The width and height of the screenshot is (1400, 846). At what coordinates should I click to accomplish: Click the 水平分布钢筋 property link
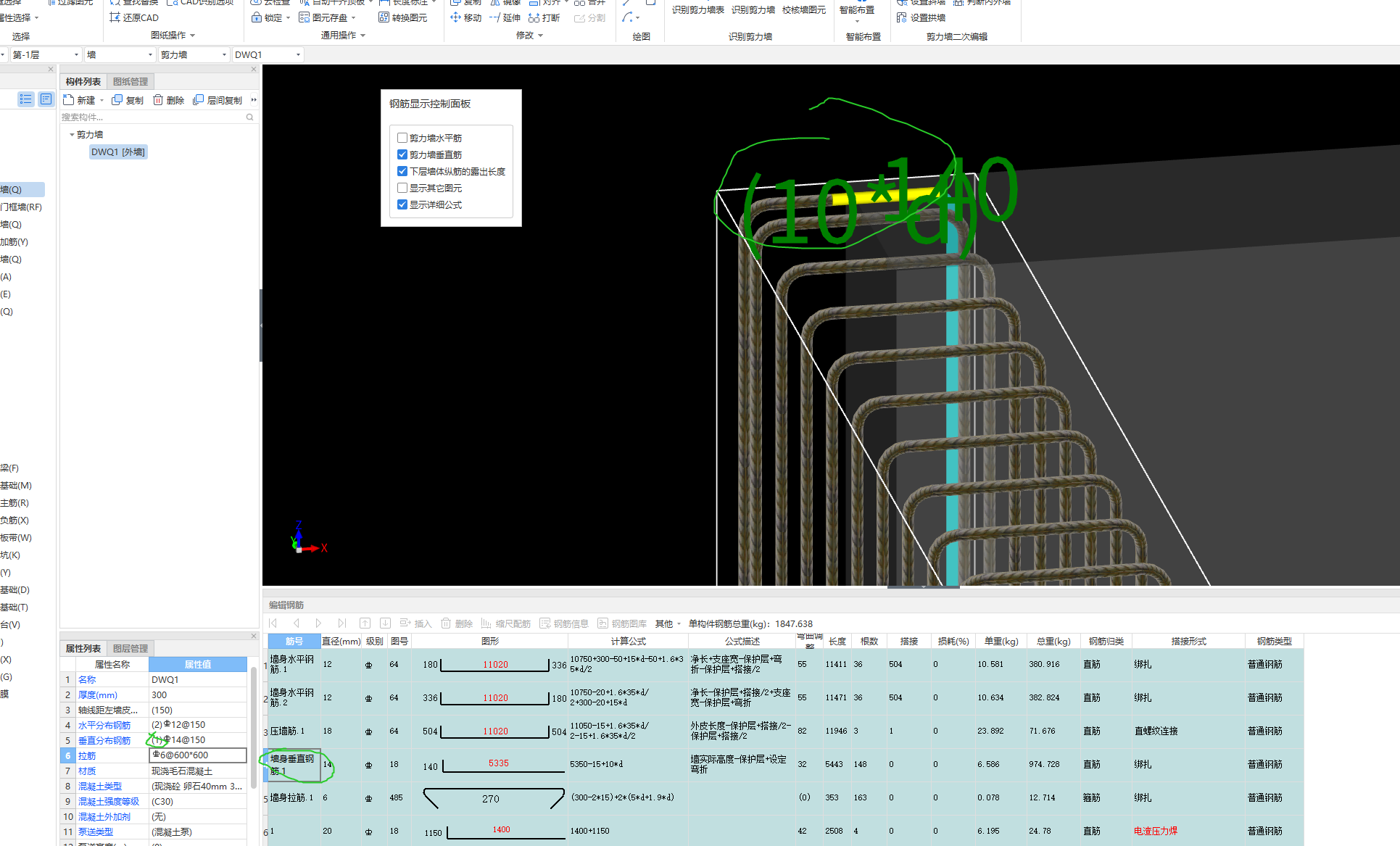click(x=104, y=725)
